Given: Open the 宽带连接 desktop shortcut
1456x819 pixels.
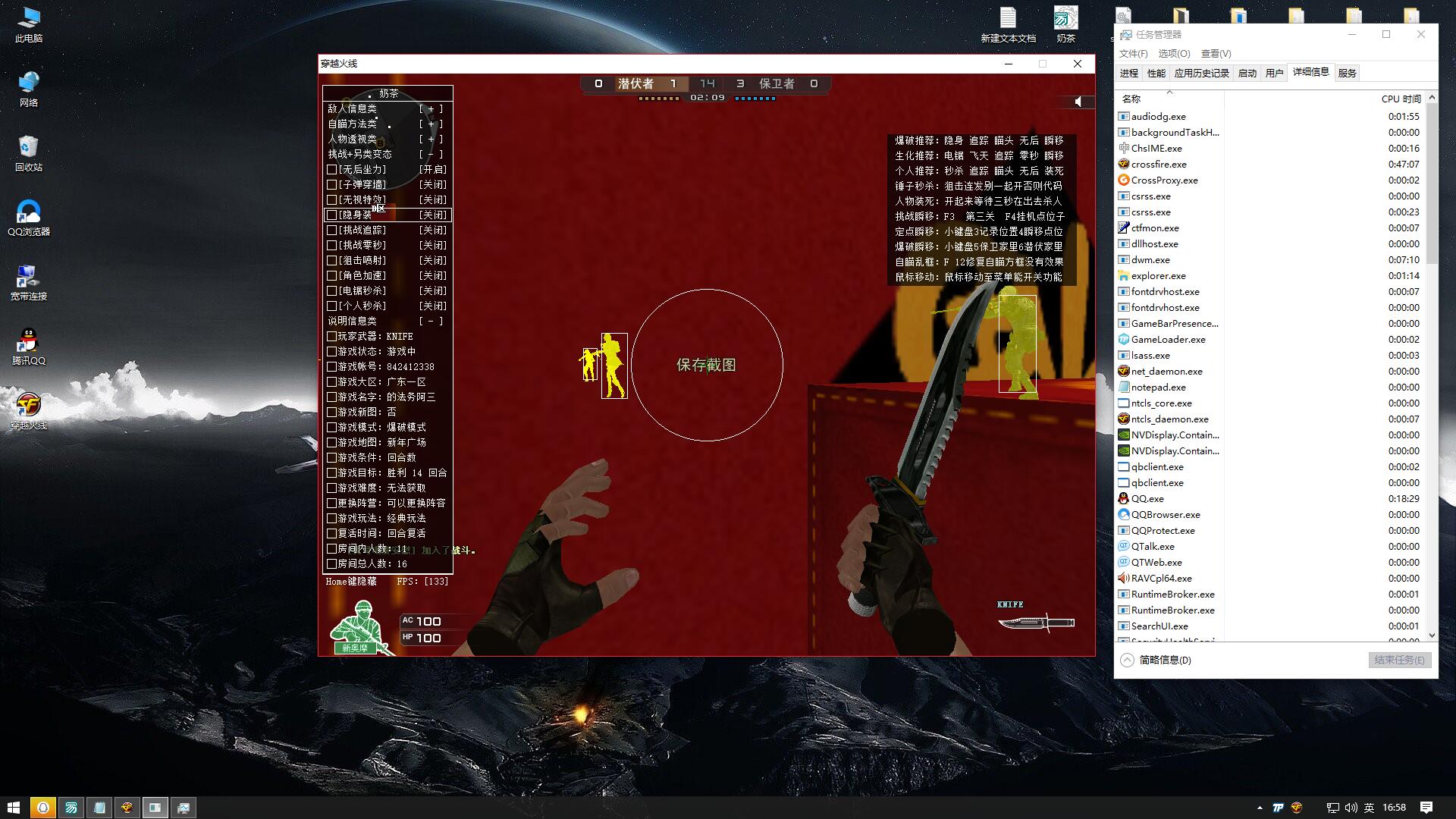Looking at the screenshot, I should 29,282.
